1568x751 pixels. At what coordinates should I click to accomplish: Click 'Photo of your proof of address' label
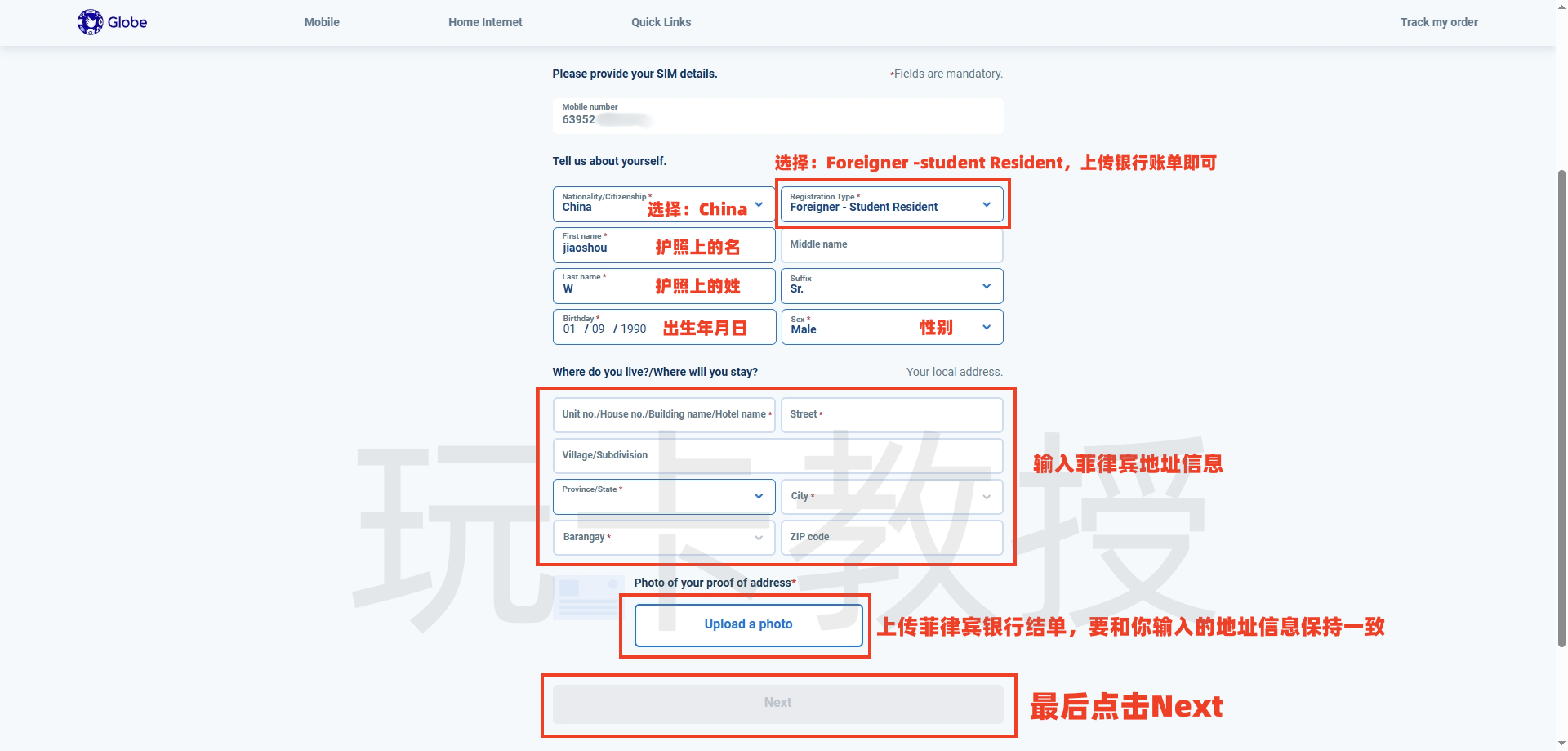pos(715,583)
